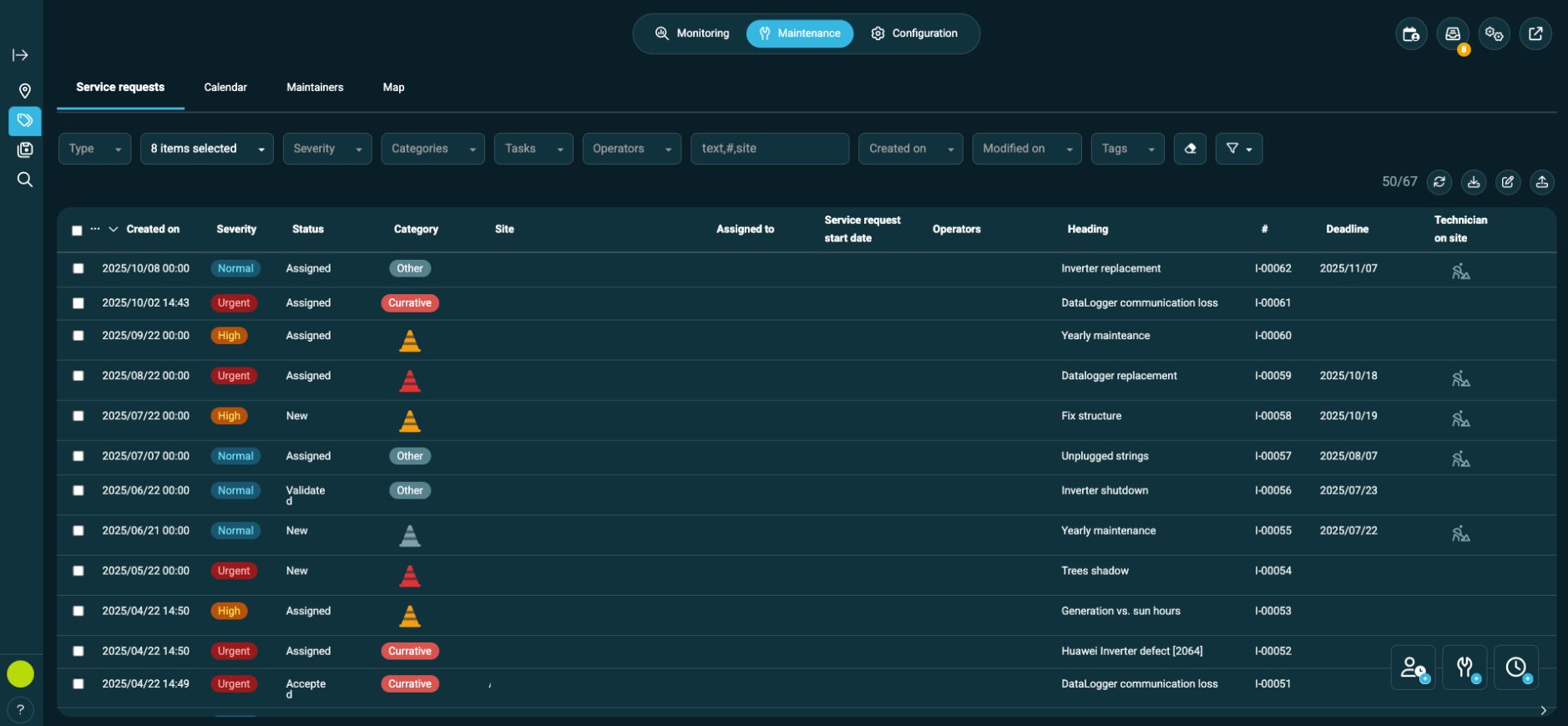This screenshot has height=726, width=1568.
Task: Click the text,#,site search field
Action: tap(769, 149)
